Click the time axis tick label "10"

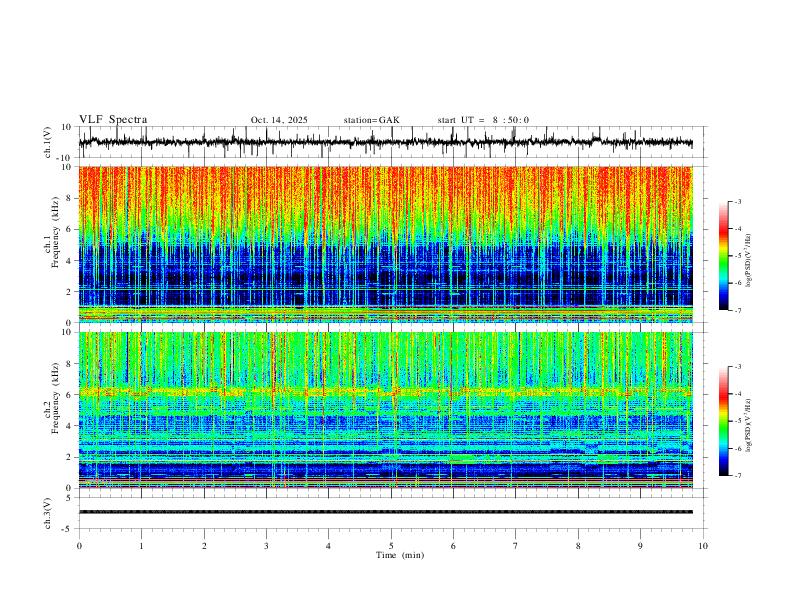pyautogui.click(x=703, y=546)
